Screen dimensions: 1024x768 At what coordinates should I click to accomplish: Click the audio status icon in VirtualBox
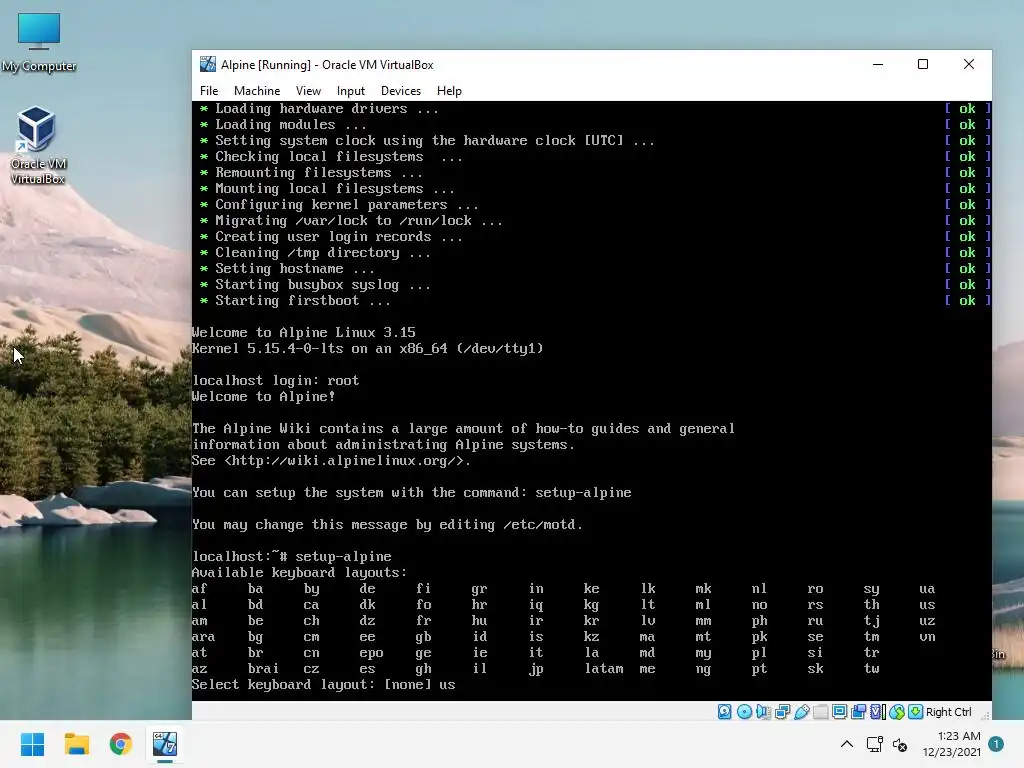point(763,712)
